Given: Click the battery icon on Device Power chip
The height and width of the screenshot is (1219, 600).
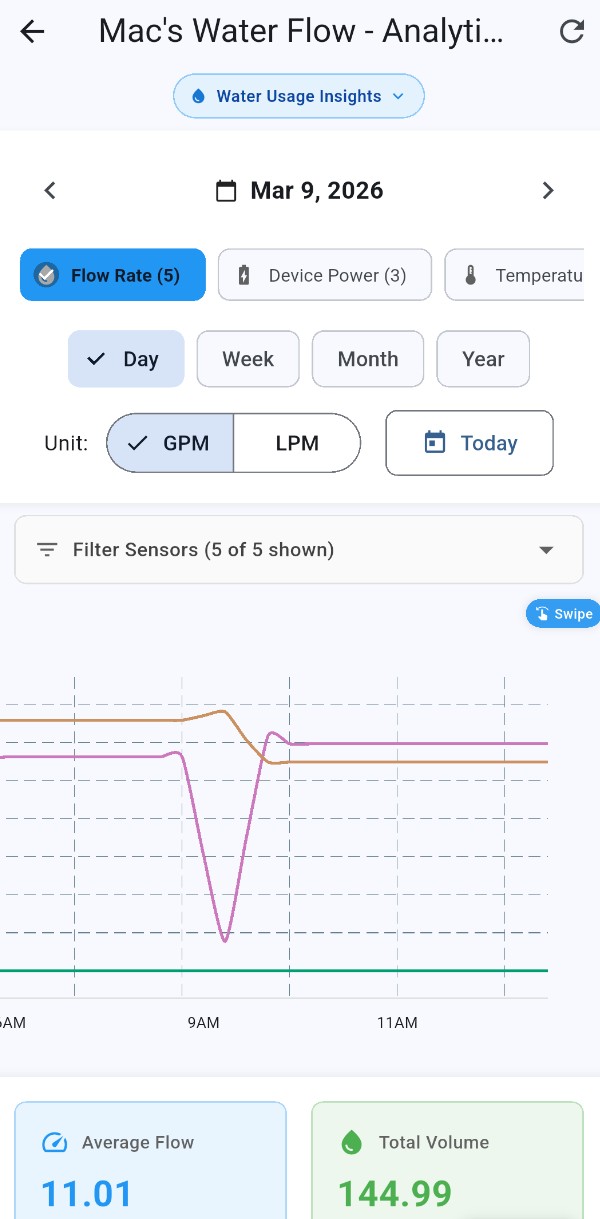Looking at the screenshot, I should tap(243, 274).
